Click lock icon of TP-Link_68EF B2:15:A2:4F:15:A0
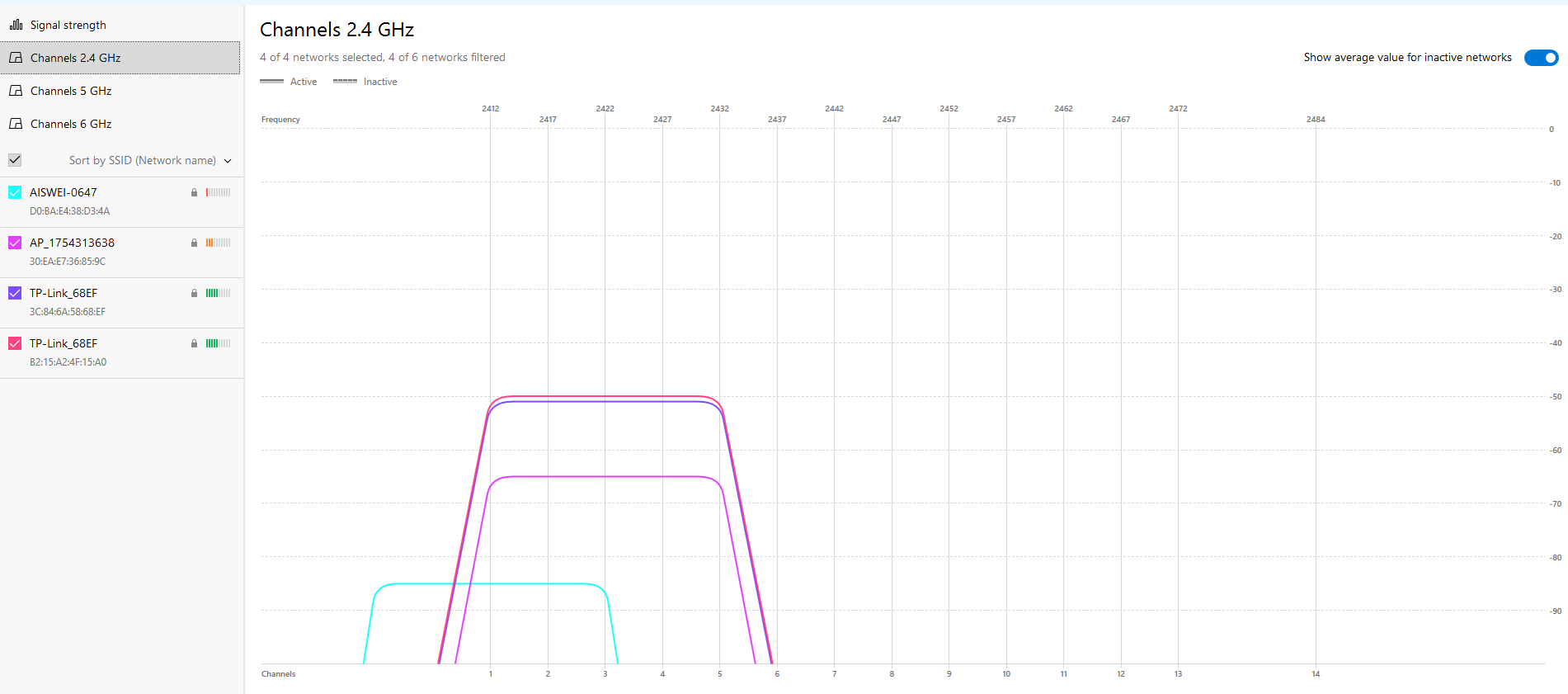 click(x=195, y=343)
